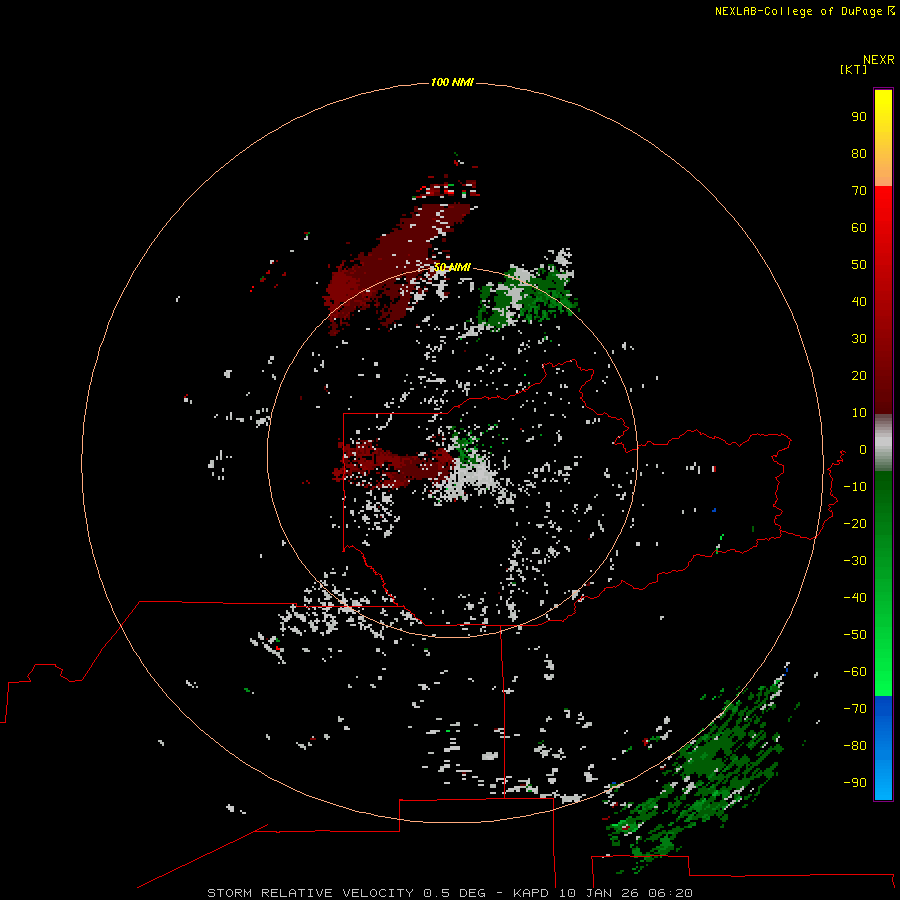Click the 50 value on velocity scale

pyautogui.click(x=859, y=265)
